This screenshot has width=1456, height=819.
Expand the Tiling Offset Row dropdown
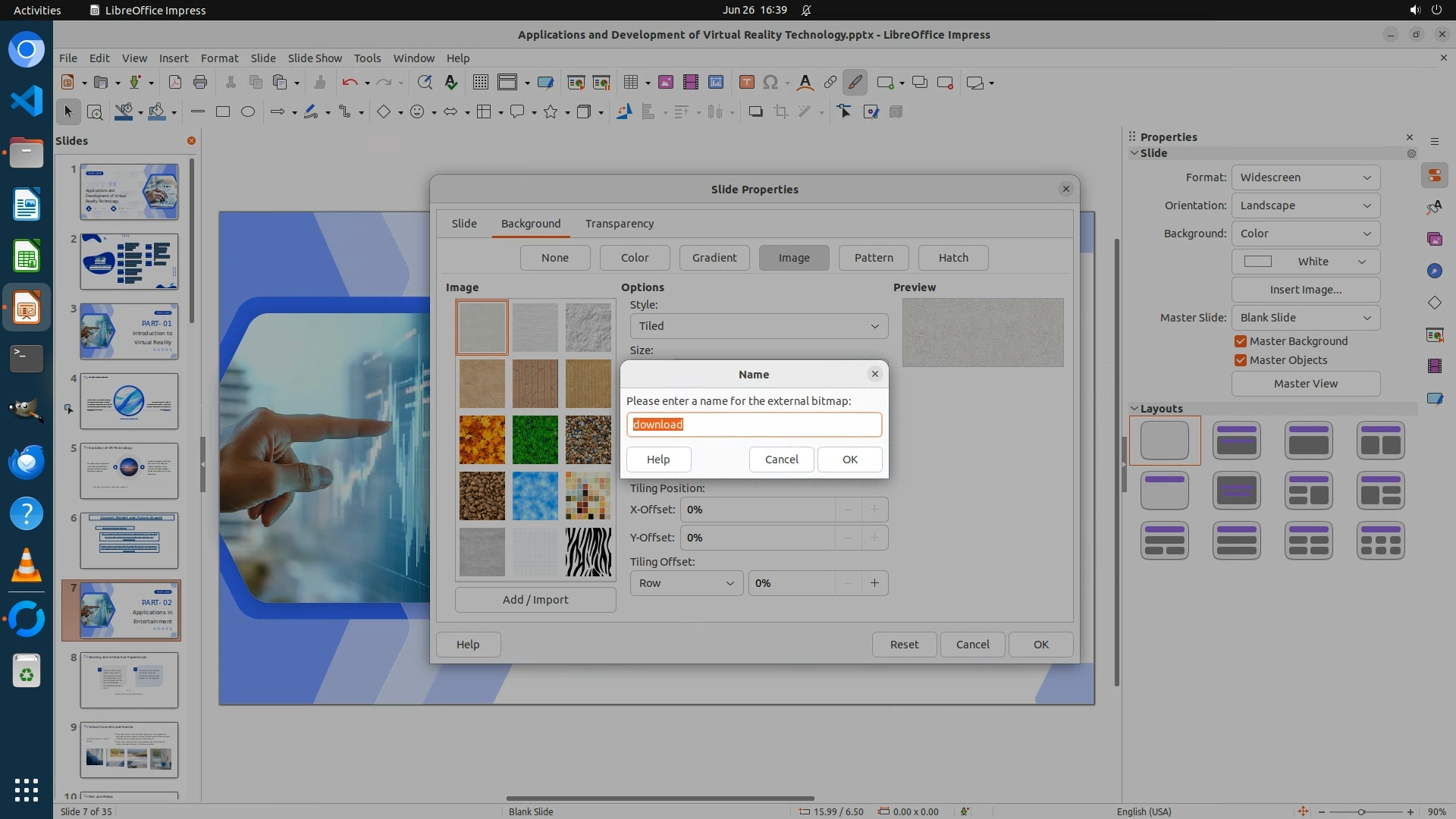pos(686,583)
